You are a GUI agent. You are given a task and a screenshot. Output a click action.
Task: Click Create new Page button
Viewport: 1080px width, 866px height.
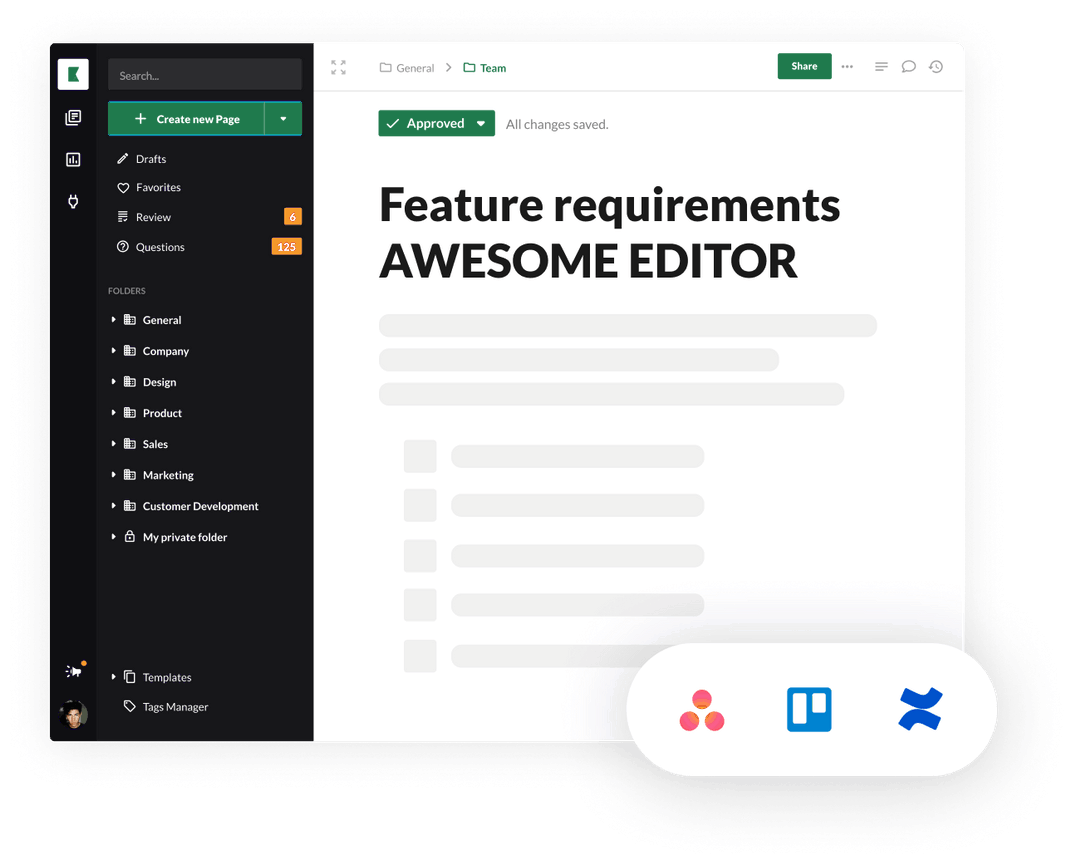click(186, 118)
